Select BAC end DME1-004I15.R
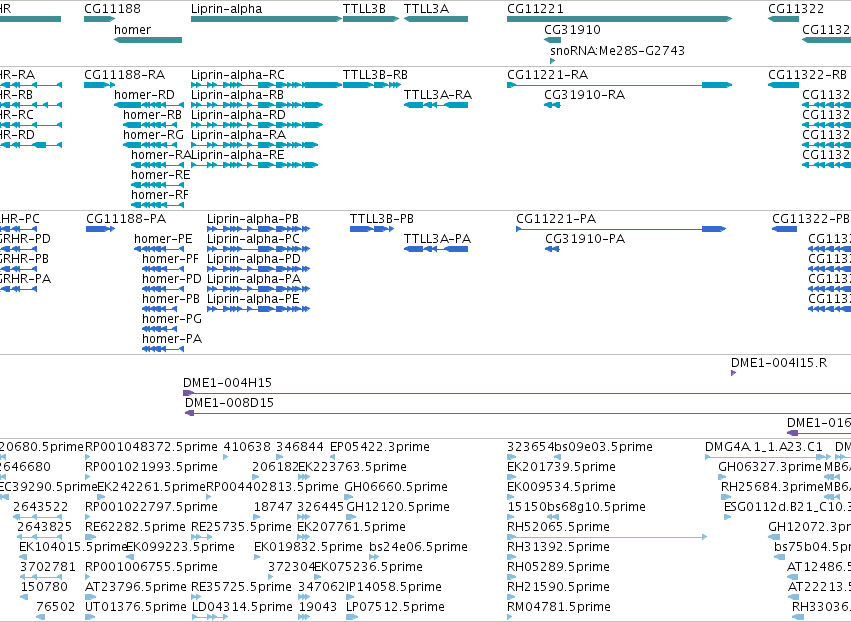The width and height of the screenshot is (851, 622). [734, 373]
